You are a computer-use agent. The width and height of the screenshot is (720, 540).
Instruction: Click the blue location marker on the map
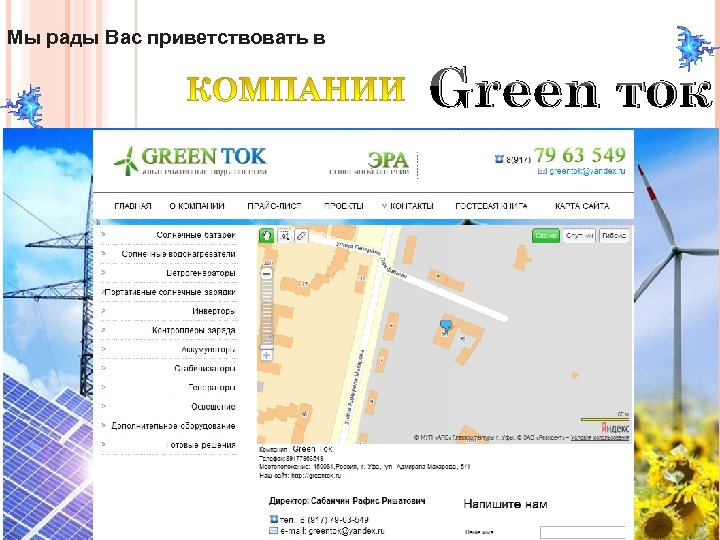(445, 326)
